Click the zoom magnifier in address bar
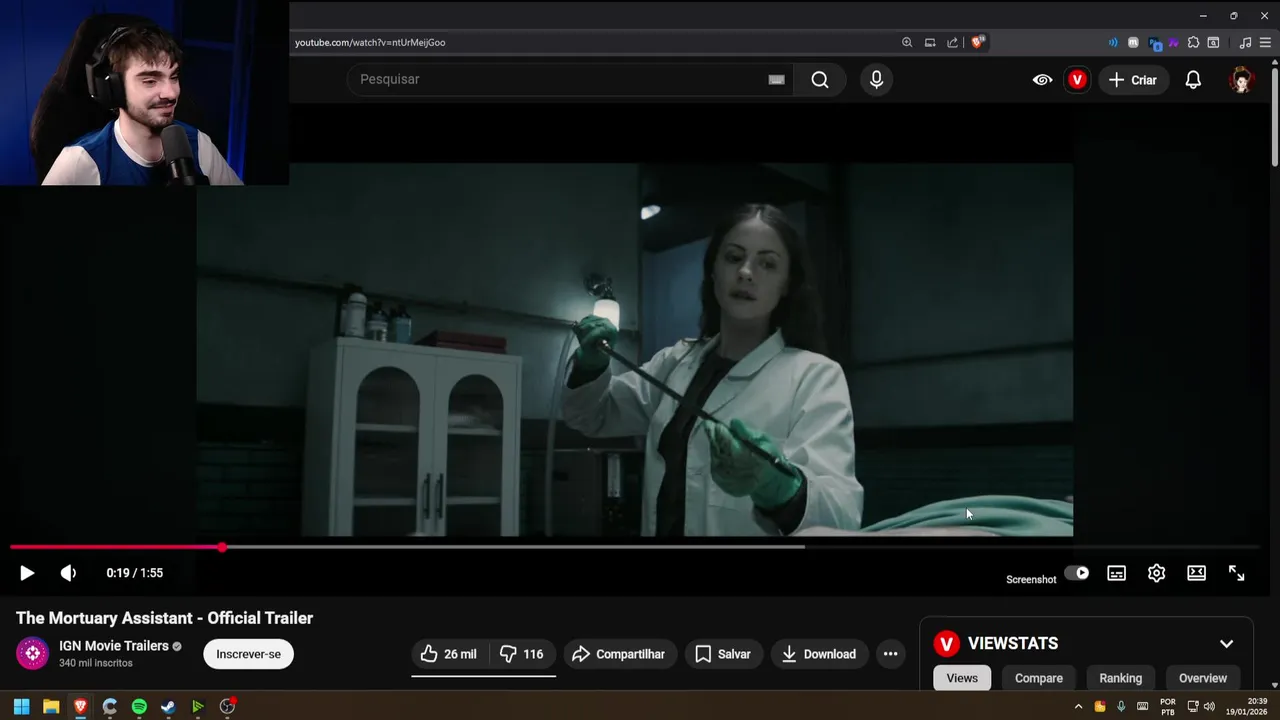This screenshot has width=1280, height=720. click(x=907, y=42)
